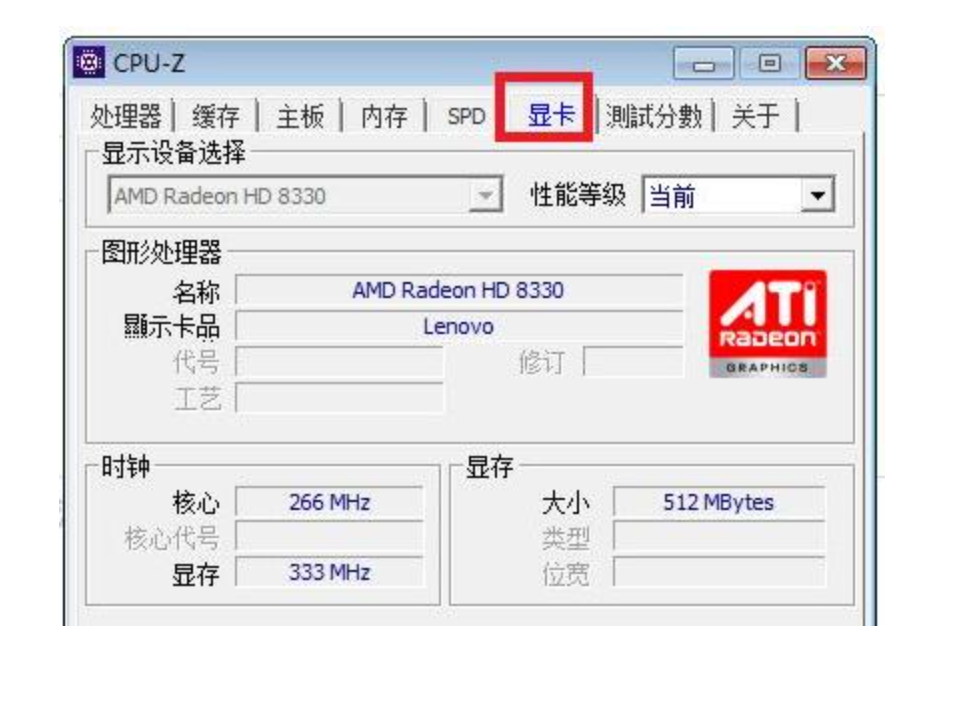Image resolution: width=980 pixels, height=701 pixels.
Task: Open the 缓存 tab
Action: (x=216, y=117)
